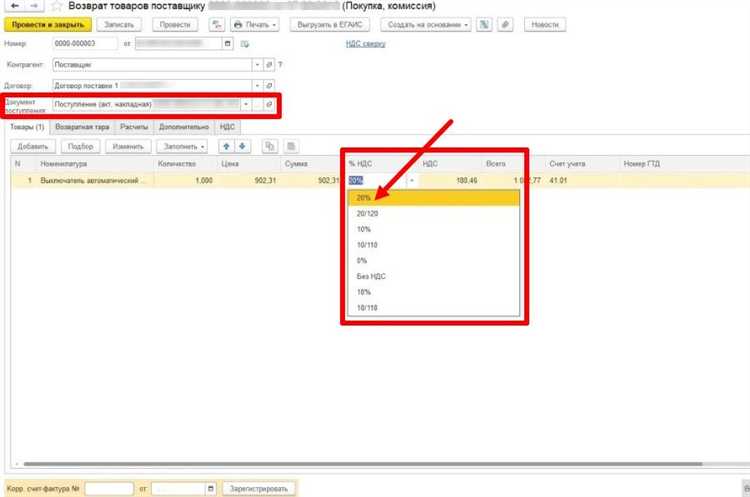The width and height of the screenshot is (750, 497).
Task: Click the НДС amount cell 100,46
Action: click(450, 181)
